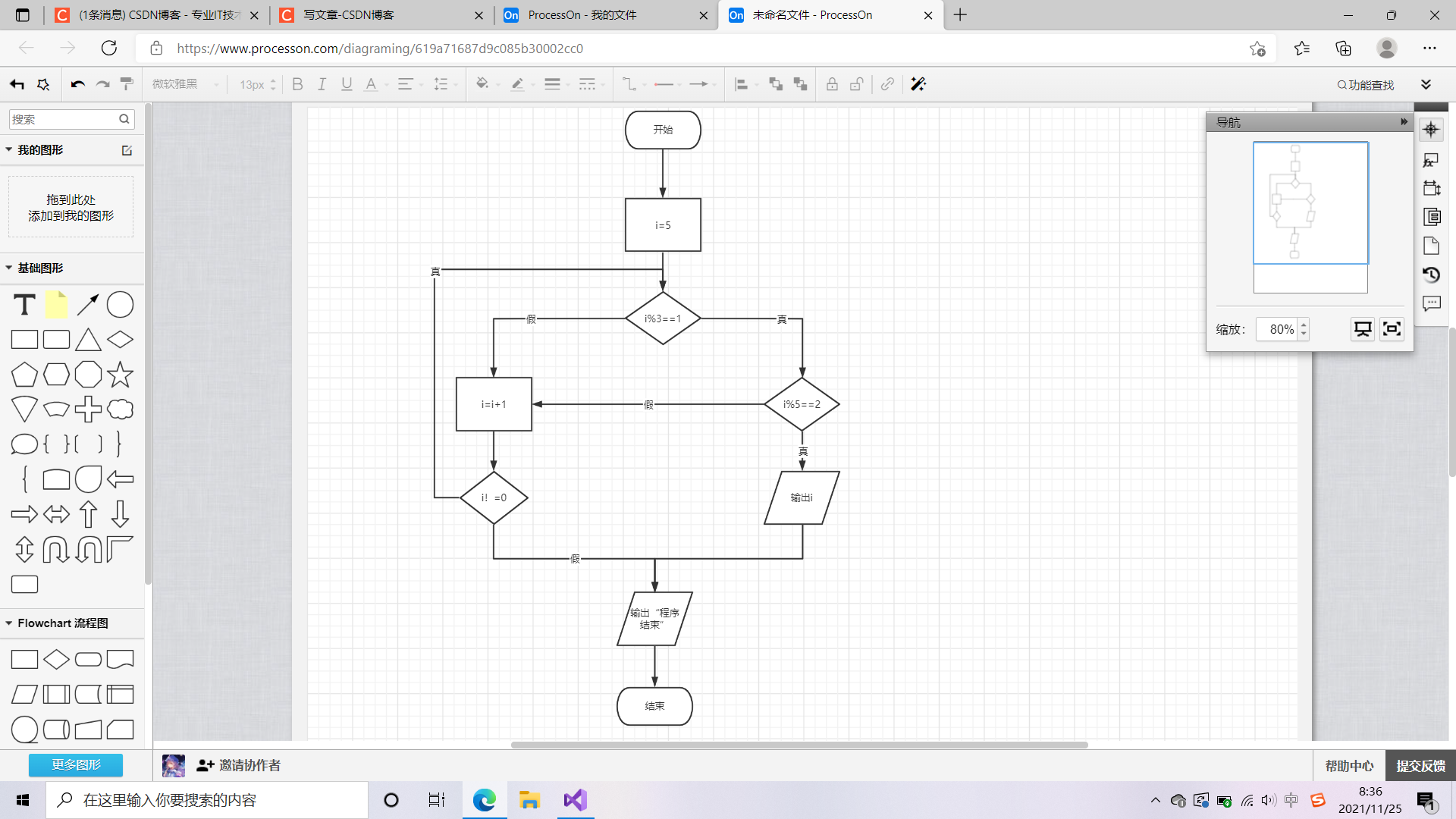Viewport: 1456px width, 819px height.
Task: Switch to the 写文章-CSDN博客 tab
Action: [x=349, y=15]
